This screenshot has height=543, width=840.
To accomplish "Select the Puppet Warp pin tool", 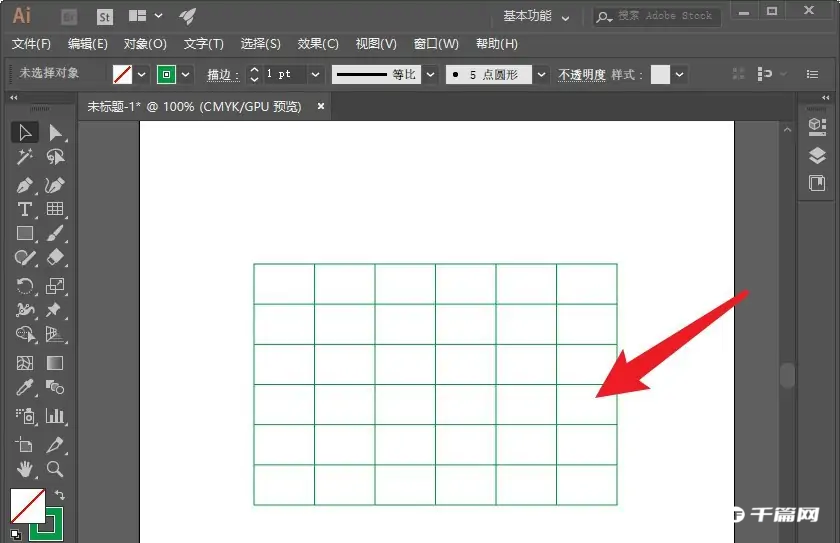I will click(55, 310).
